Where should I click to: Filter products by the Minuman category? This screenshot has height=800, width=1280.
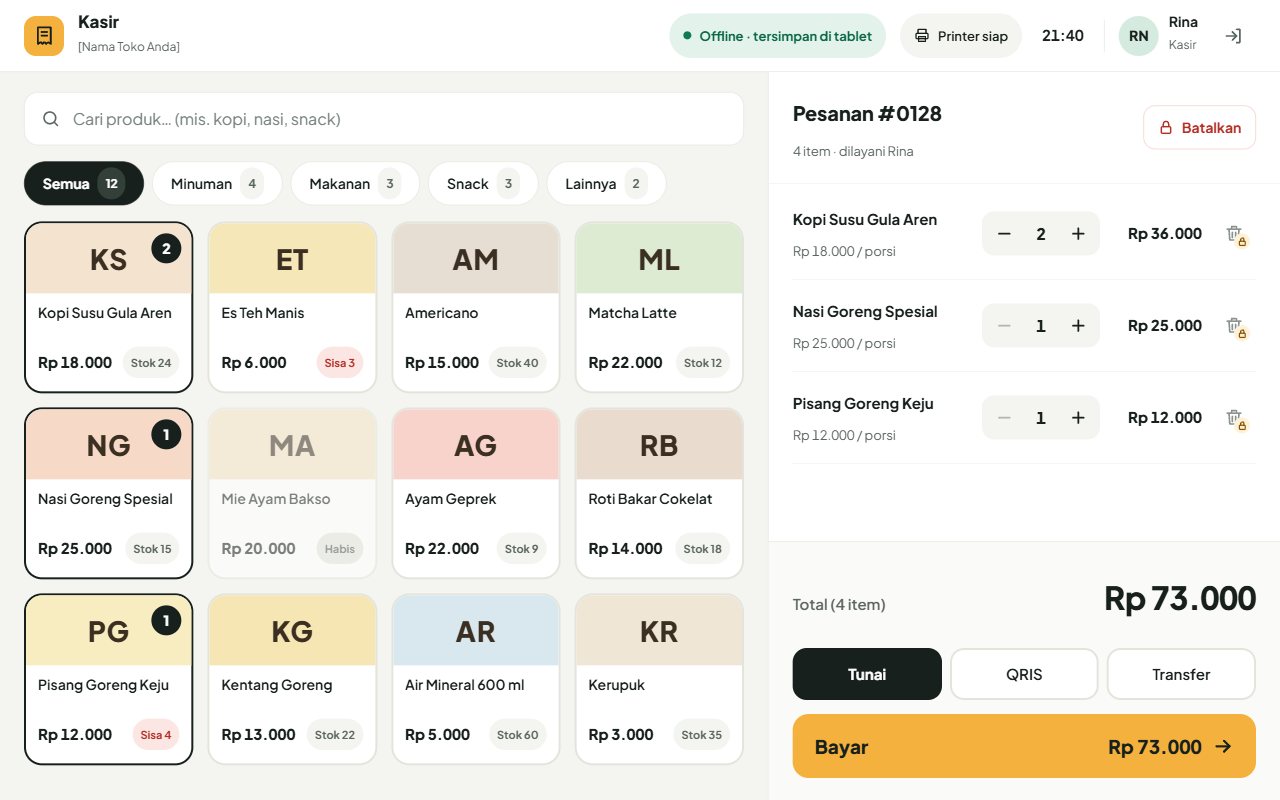pyautogui.click(x=217, y=184)
